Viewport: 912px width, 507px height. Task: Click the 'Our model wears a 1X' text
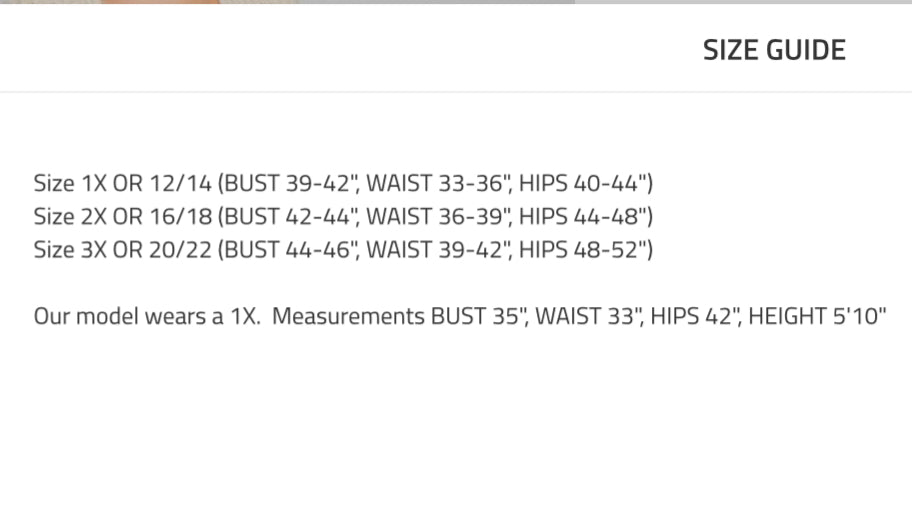click(147, 316)
